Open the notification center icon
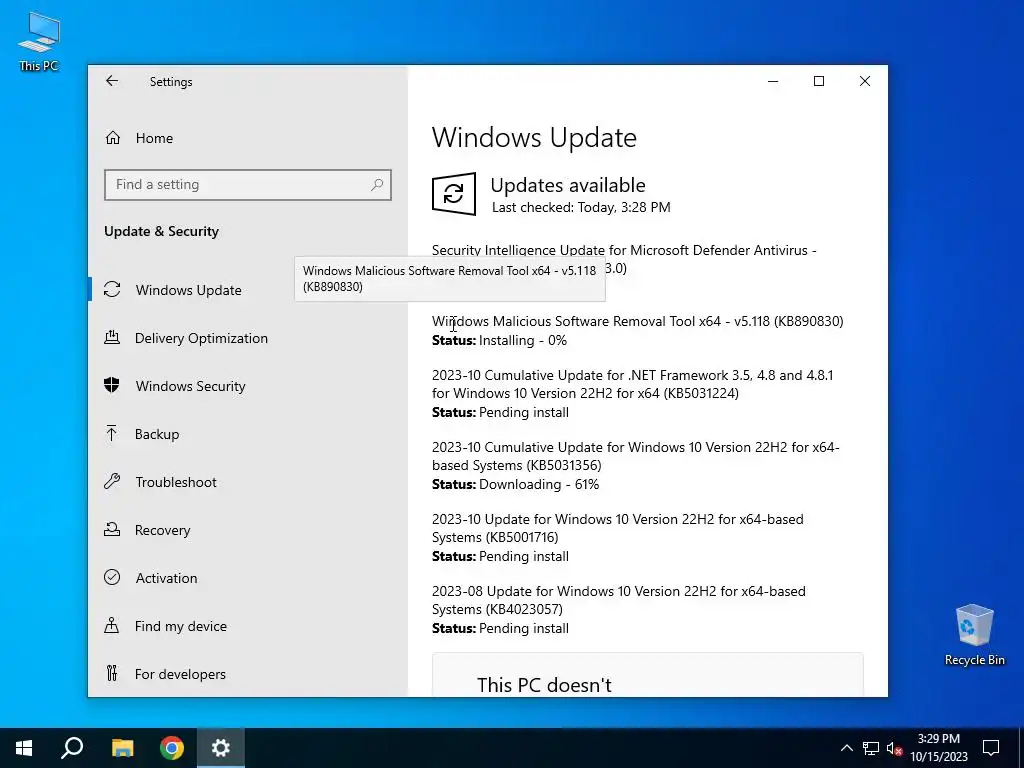Viewport: 1024px width, 768px height. tap(991, 748)
